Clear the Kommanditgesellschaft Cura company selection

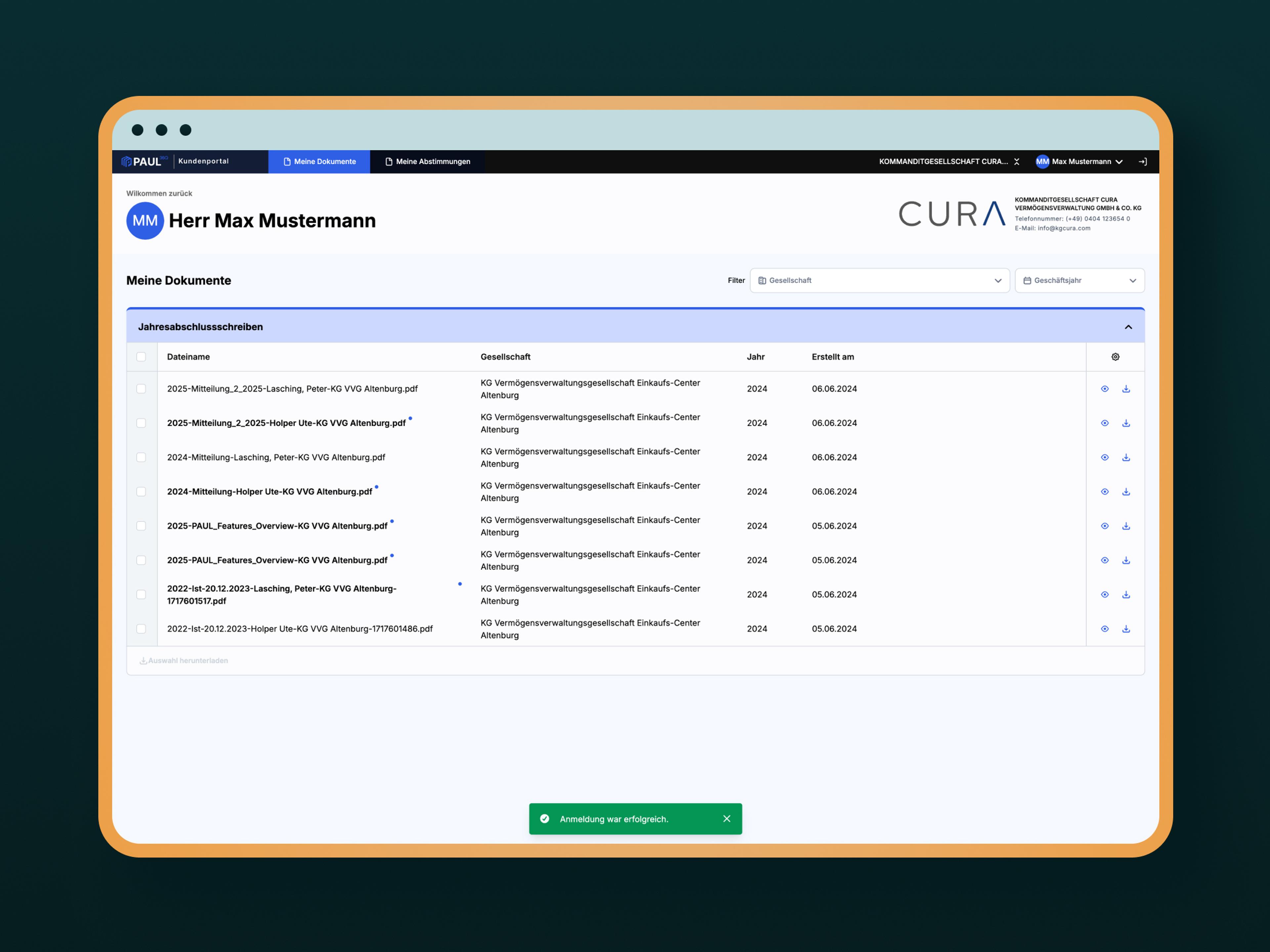[1017, 162]
